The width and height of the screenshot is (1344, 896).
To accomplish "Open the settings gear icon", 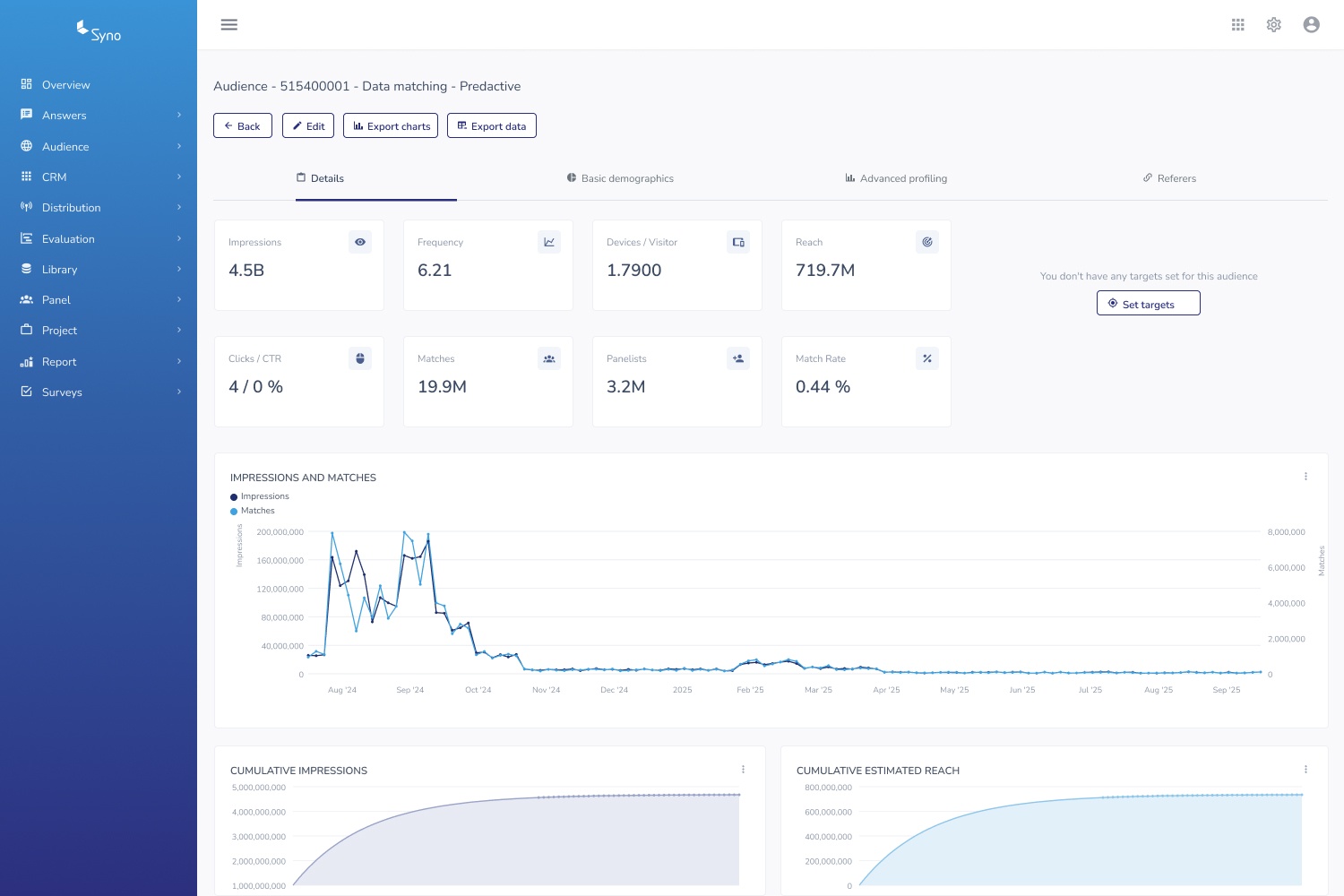I will coord(1274,25).
